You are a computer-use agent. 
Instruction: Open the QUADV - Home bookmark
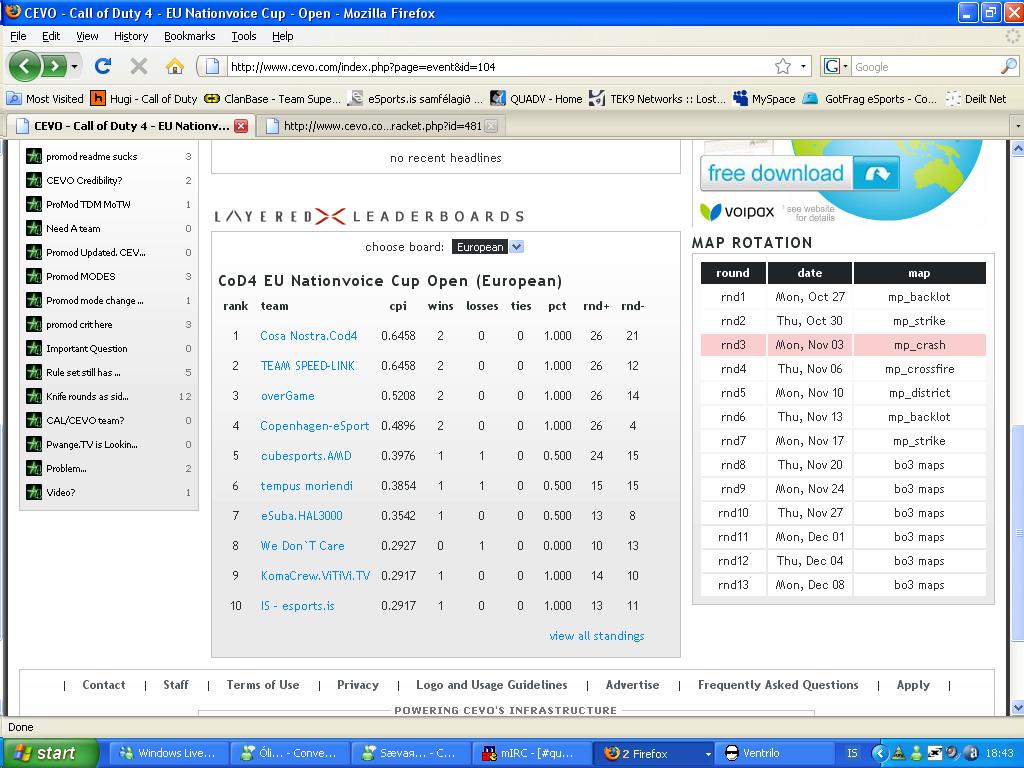click(536, 99)
